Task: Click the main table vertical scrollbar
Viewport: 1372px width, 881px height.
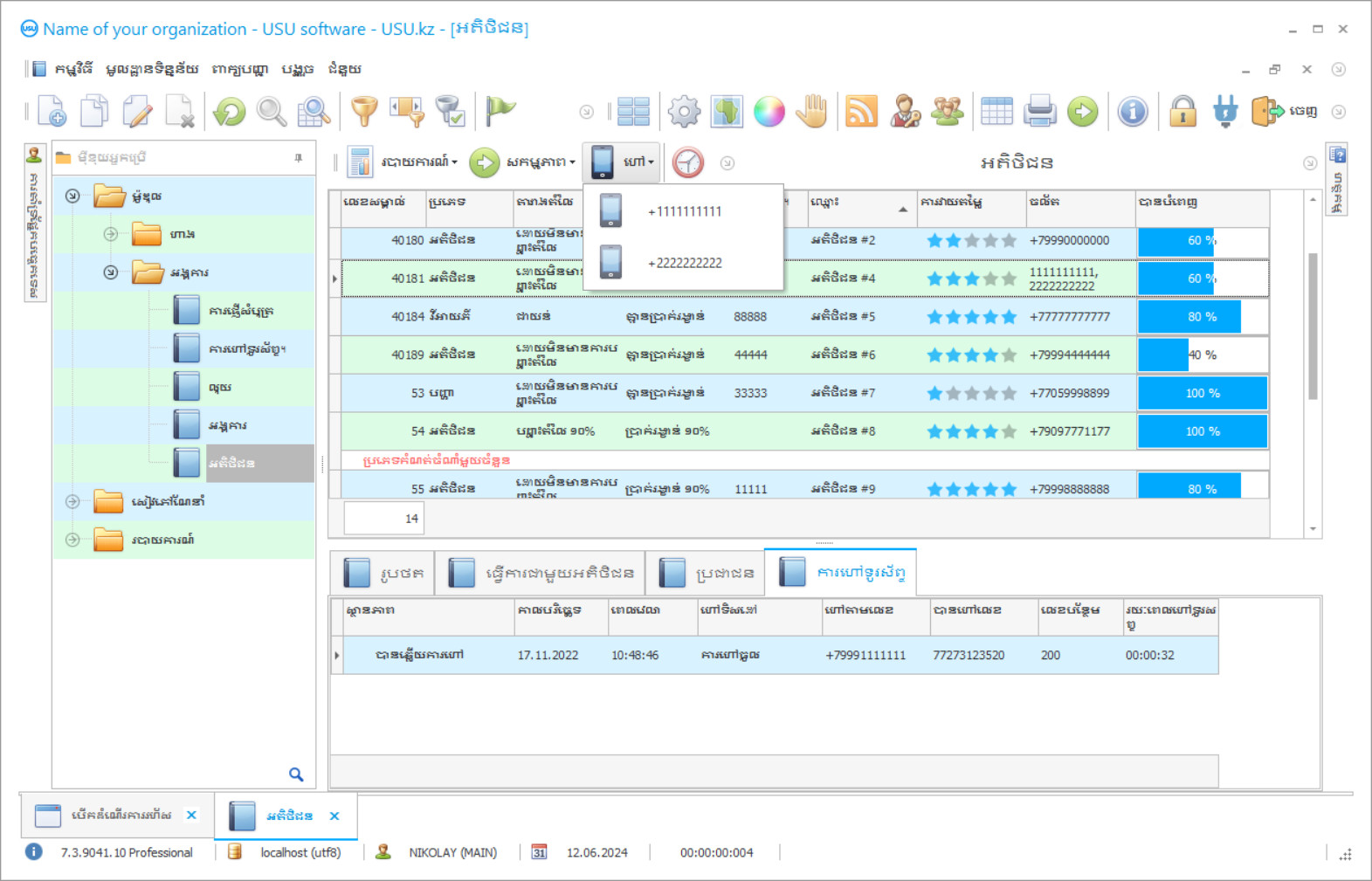Action: pos(1313,327)
